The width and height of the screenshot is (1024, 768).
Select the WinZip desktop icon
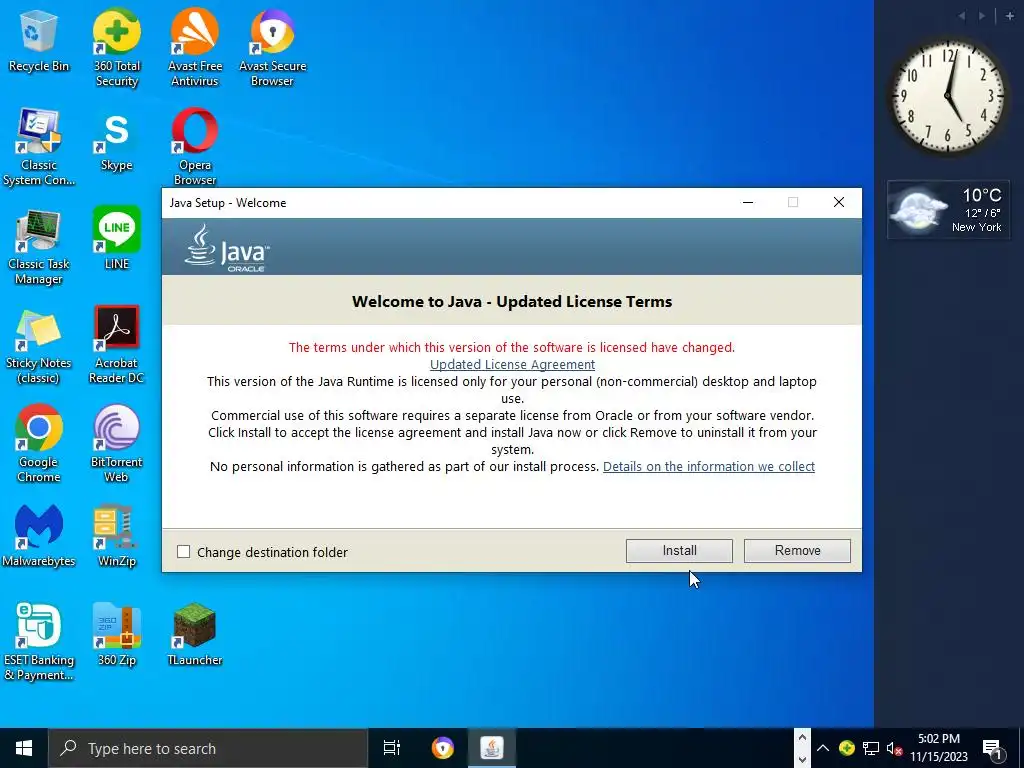pyautogui.click(x=116, y=536)
